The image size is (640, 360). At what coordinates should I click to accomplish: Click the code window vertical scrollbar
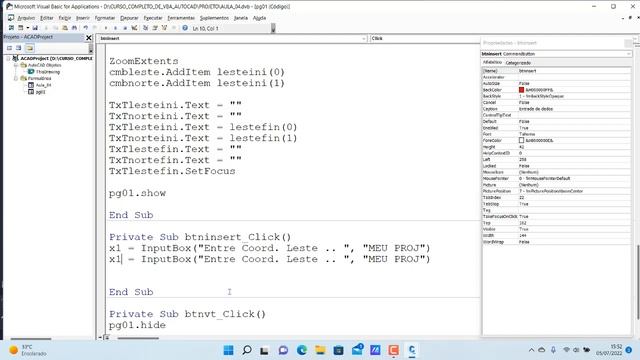(638, 282)
